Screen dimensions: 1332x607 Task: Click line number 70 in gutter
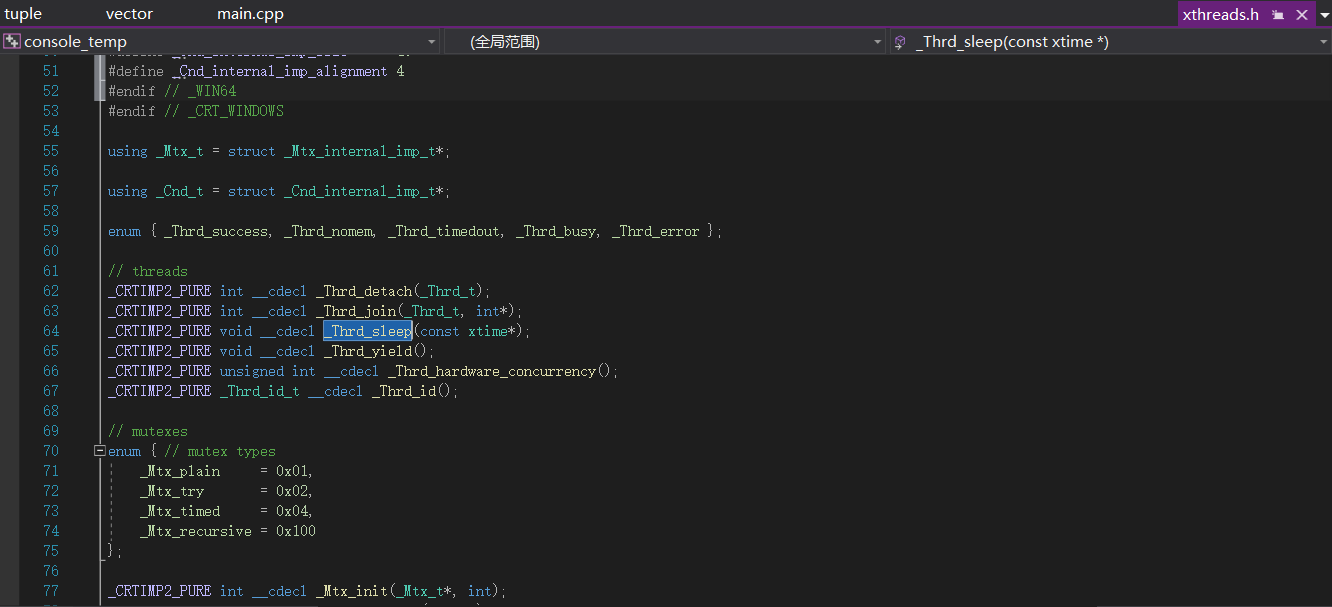point(51,451)
